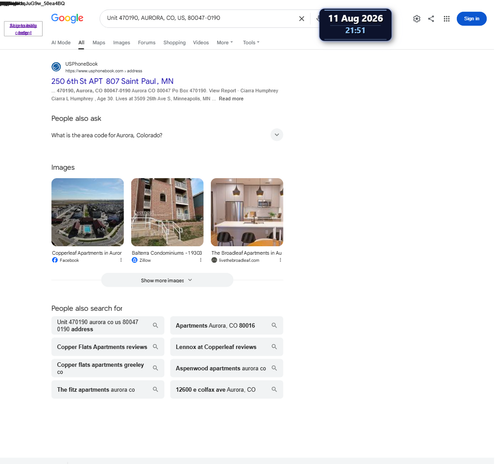The width and height of the screenshot is (500, 464).
Task: Click the 'Copperleaf Apartments in Auror' caption
Action: click(87, 253)
